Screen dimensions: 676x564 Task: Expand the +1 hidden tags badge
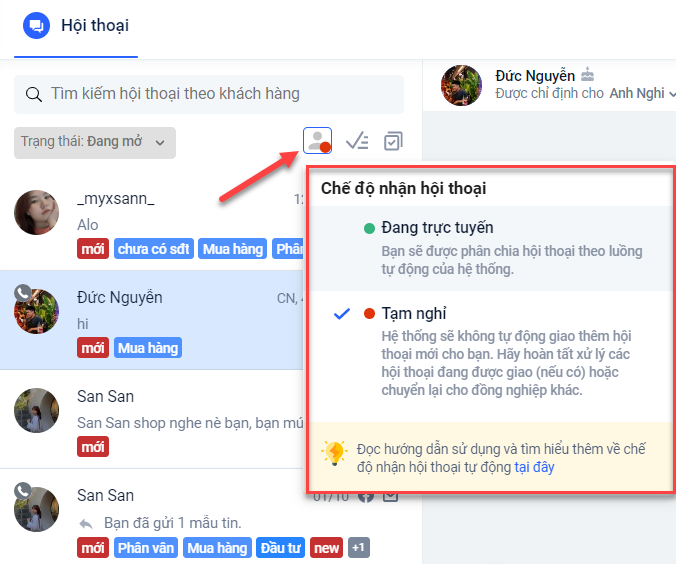tap(359, 548)
